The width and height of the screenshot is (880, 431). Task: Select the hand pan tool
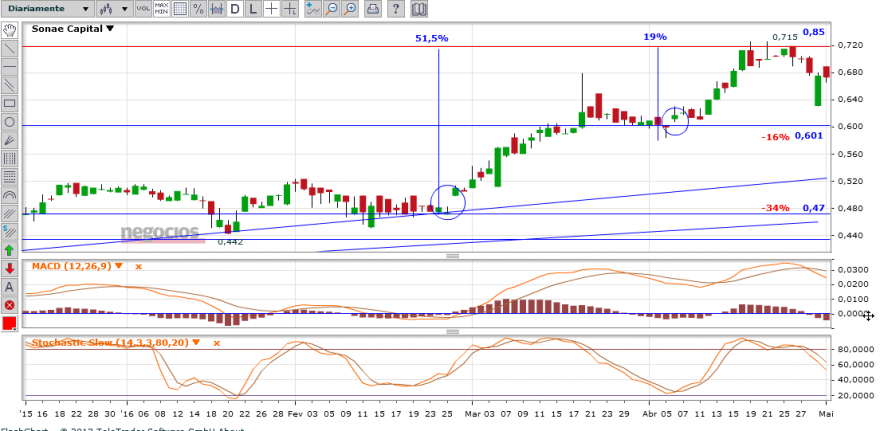pyautogui.click(x=10, y=29)
